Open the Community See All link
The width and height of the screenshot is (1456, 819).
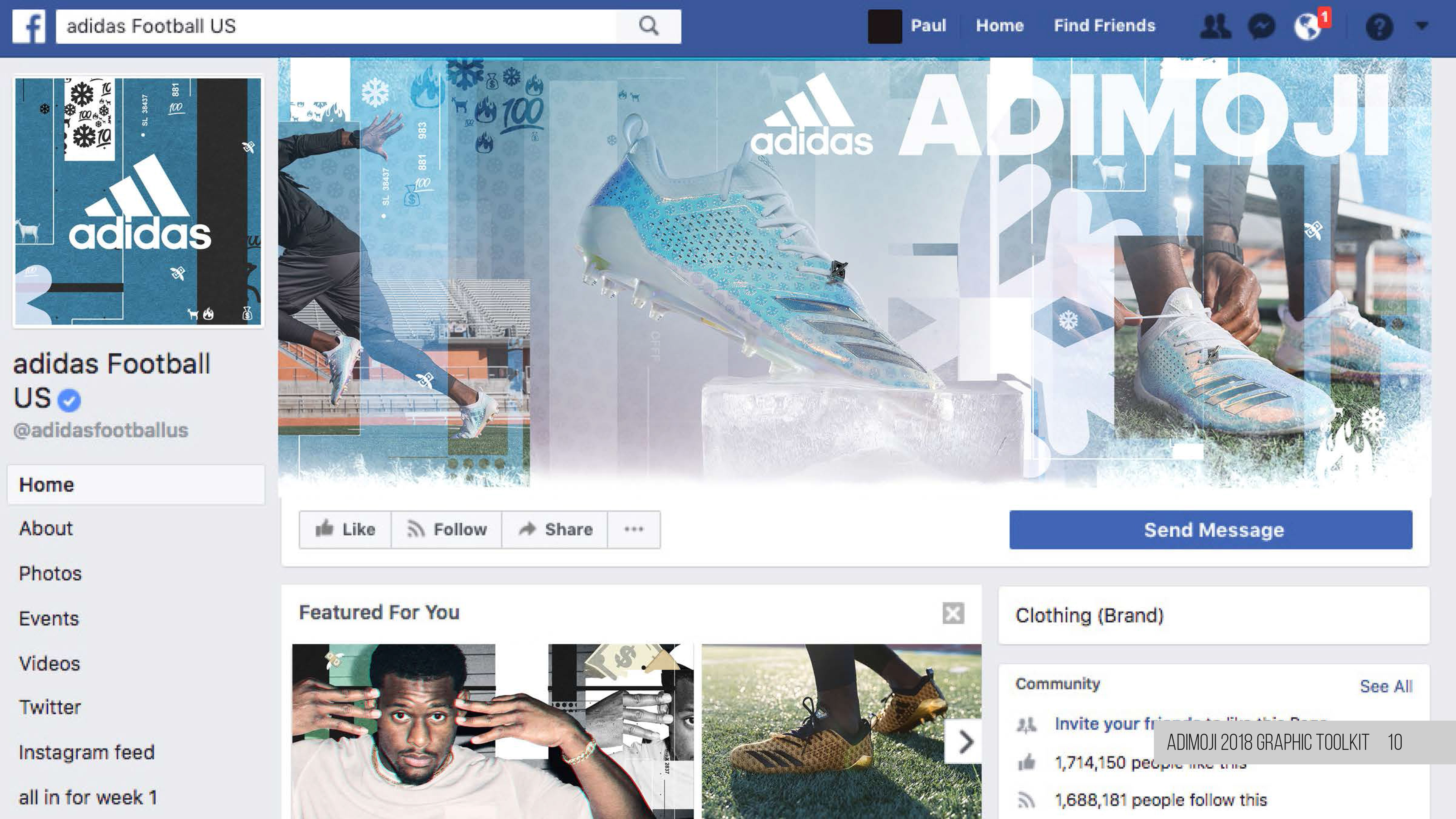point(1386,686)
